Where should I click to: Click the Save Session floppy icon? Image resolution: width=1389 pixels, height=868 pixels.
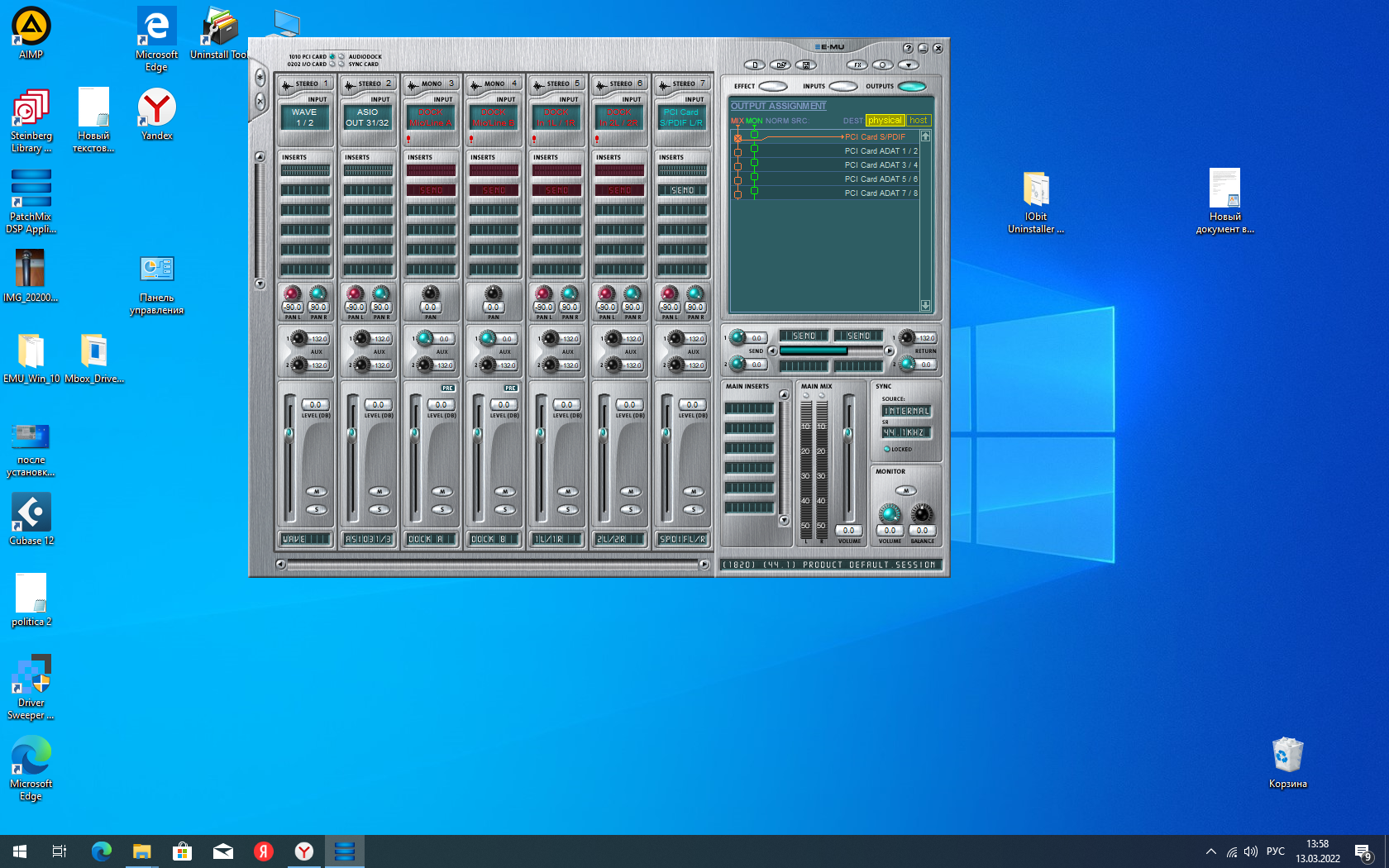(x=805, y=64)
